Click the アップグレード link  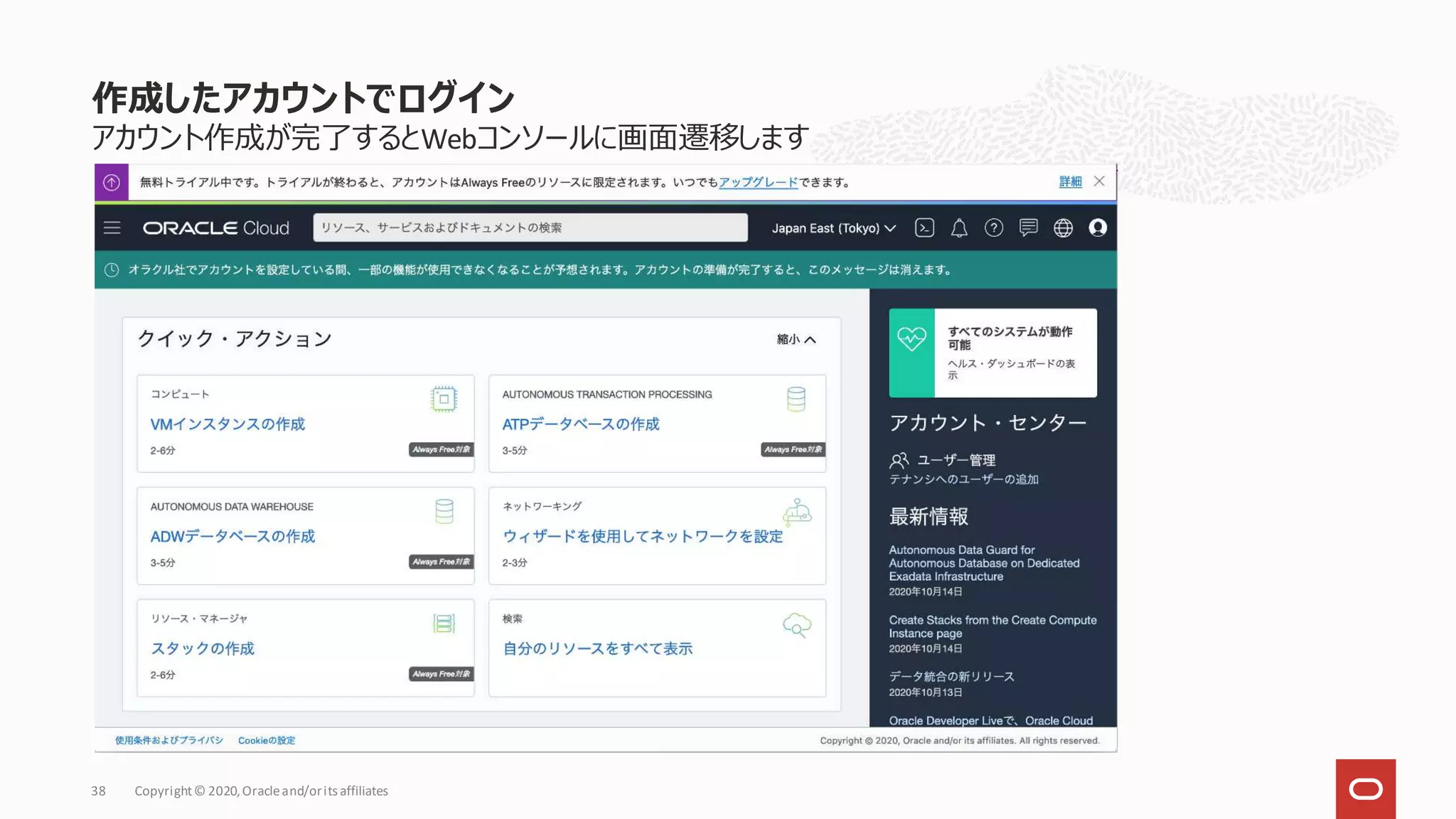point(759,182)
